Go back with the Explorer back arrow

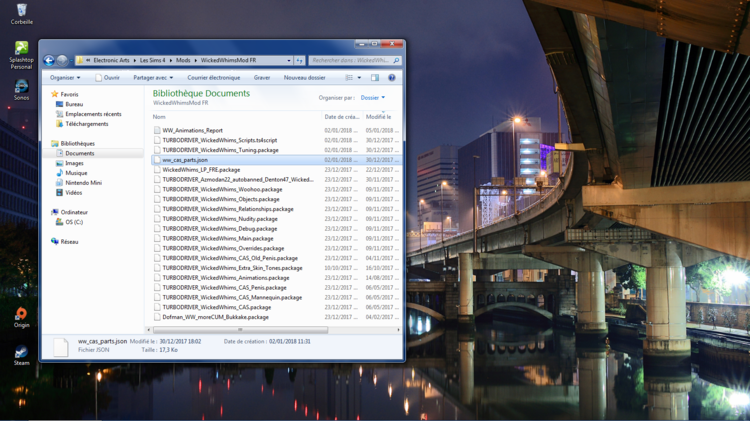point(49,60)
